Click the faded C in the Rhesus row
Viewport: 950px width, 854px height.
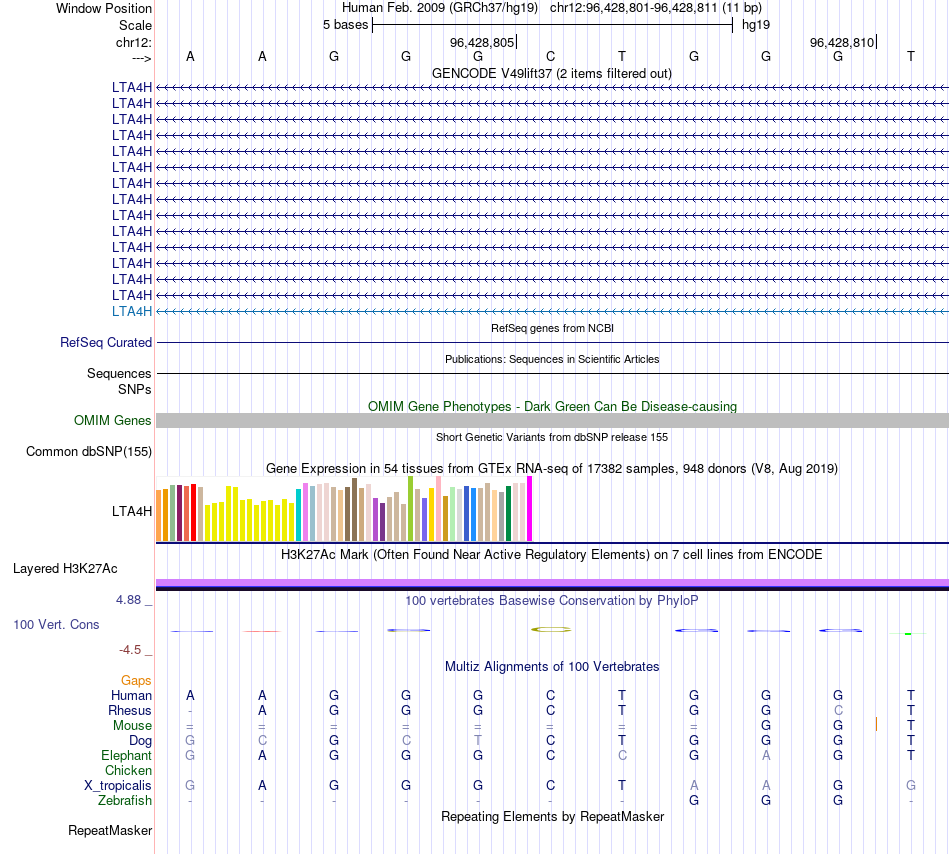[838, 710]
